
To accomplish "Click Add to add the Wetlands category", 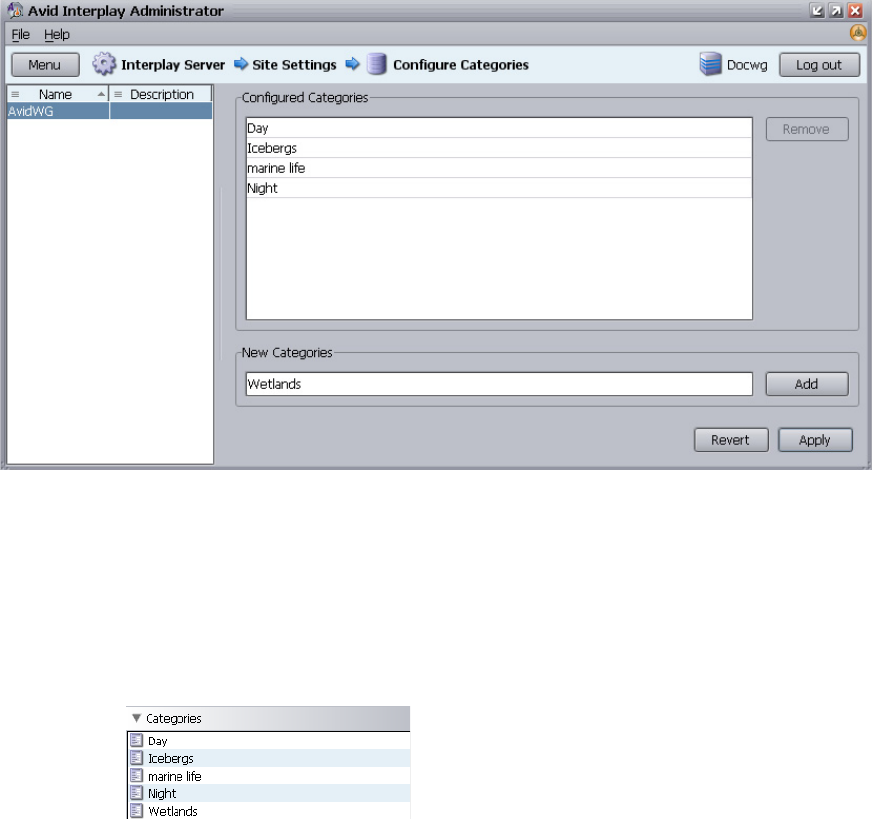I will [x=807, y=384].
